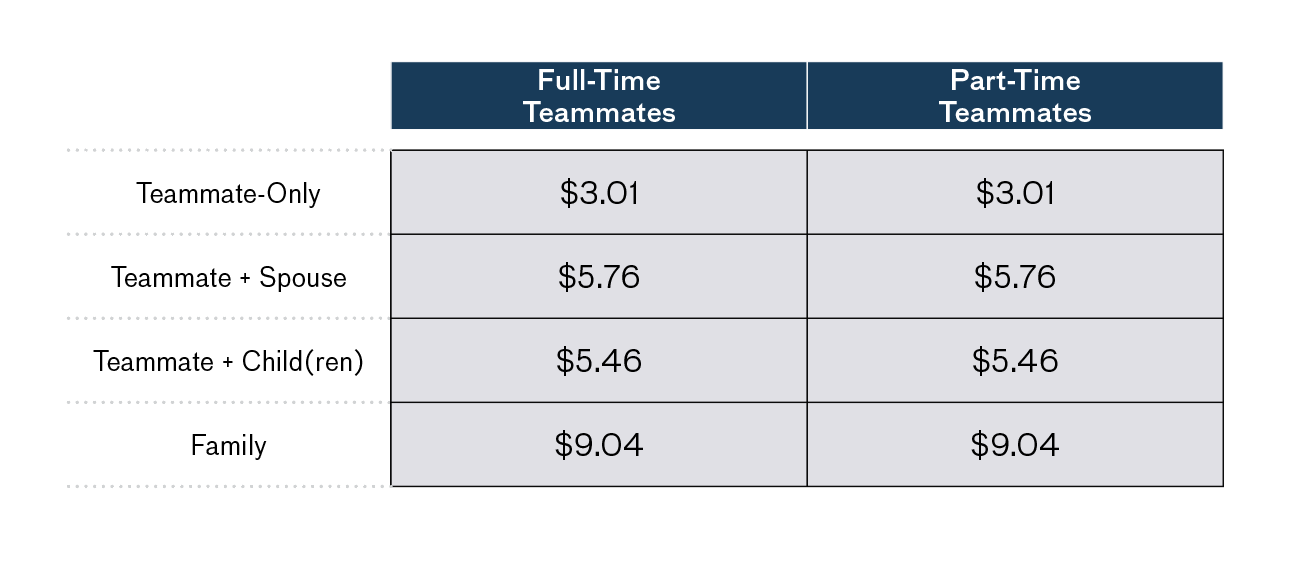1316x572 pixels.
Task: Select the Family row label
Action: pyautogui.click(x=229, y=445)
